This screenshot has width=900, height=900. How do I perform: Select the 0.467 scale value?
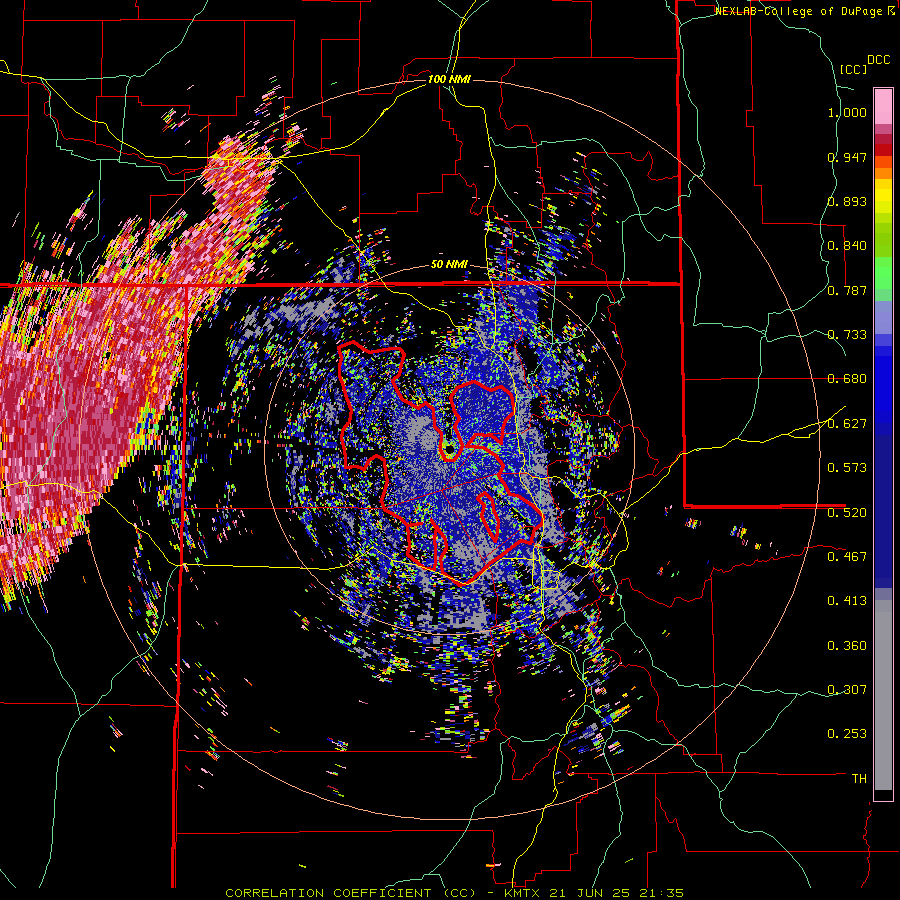click(847, 557)
